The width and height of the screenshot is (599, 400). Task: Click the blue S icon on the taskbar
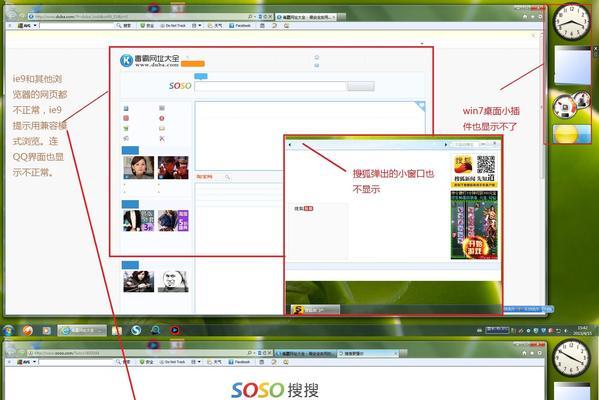[136, 330]
